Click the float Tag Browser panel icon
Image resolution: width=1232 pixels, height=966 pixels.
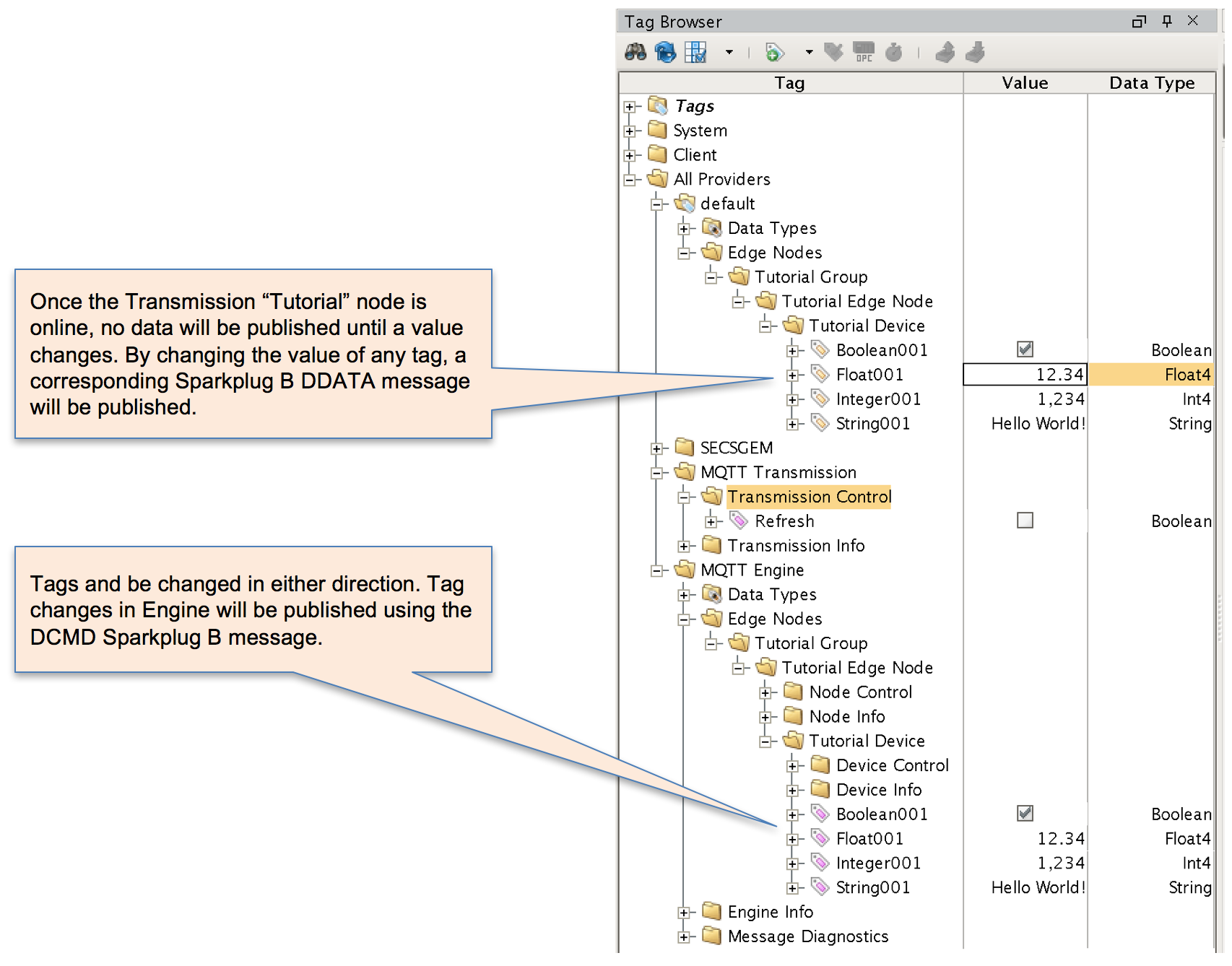(1139, 22)
